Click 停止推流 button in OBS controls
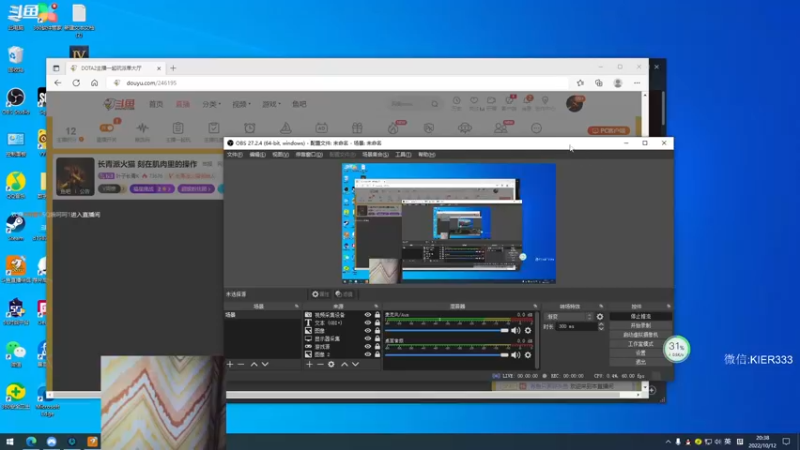 click(640, 316)
